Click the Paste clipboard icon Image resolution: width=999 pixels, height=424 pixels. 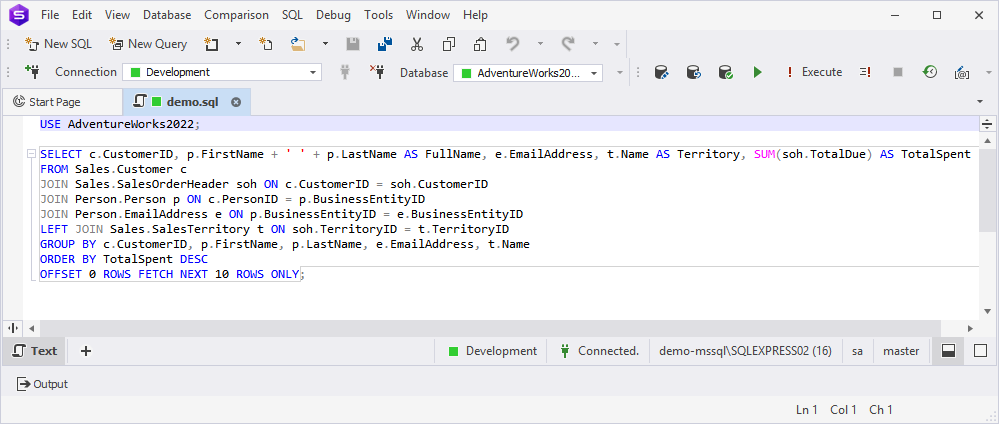click(x=480, y=44)
